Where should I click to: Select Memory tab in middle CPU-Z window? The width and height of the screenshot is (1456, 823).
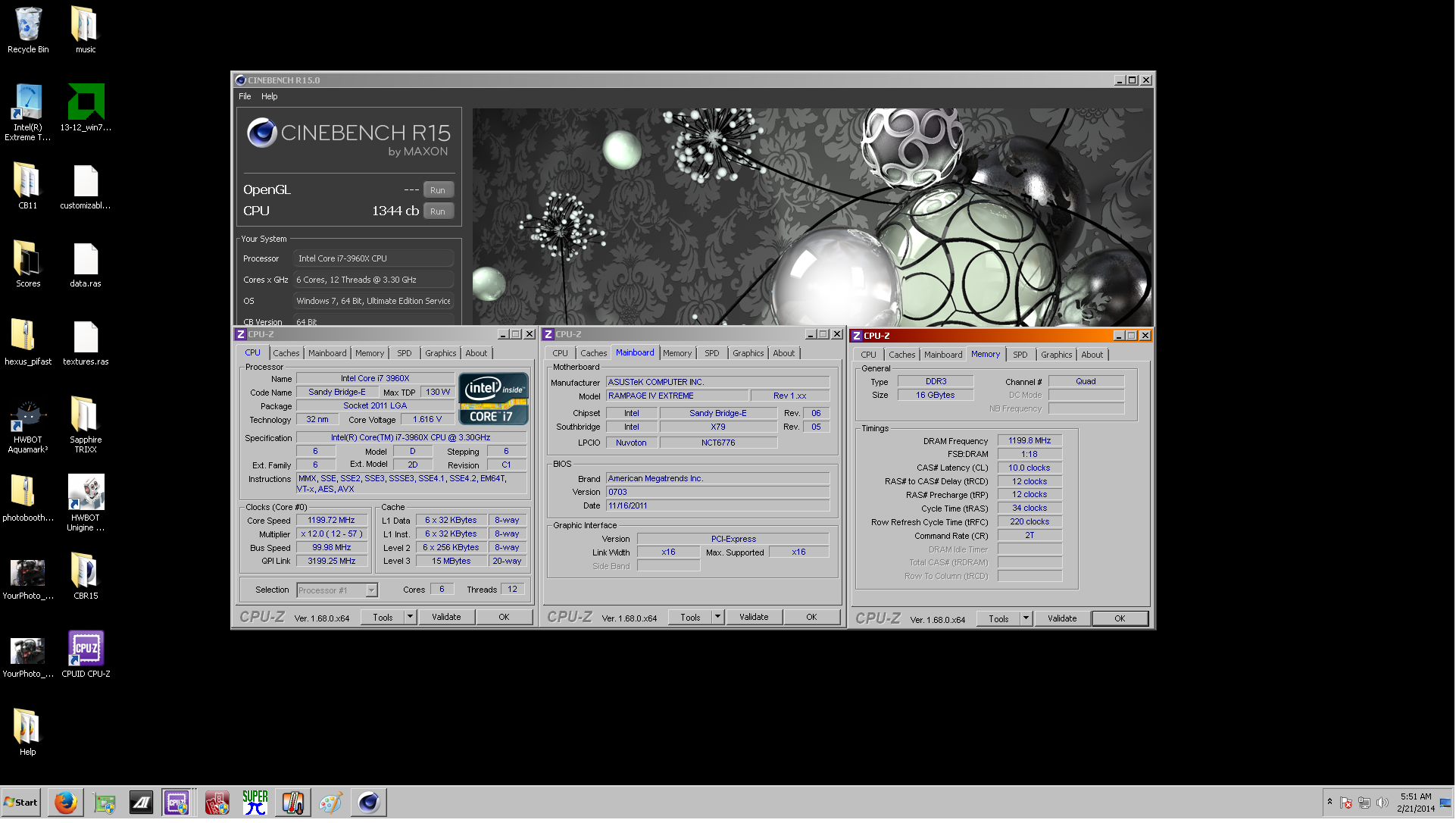click(x=677, y=353)
